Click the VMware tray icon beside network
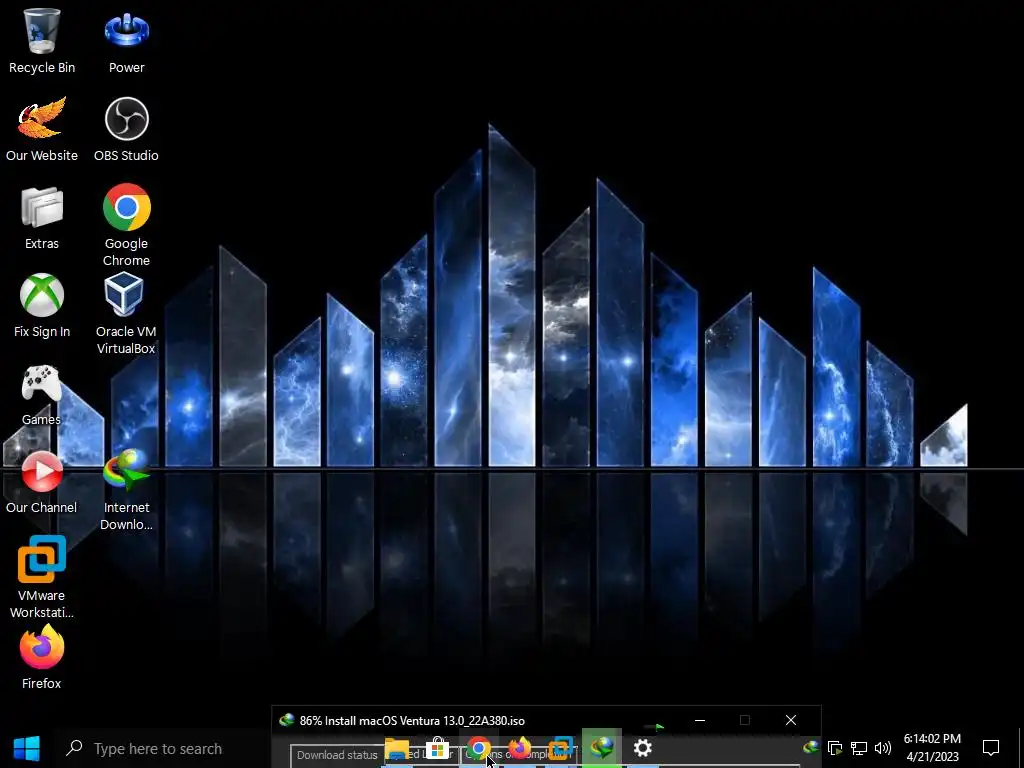1024x768 pixels. click(x=835, y=748)
